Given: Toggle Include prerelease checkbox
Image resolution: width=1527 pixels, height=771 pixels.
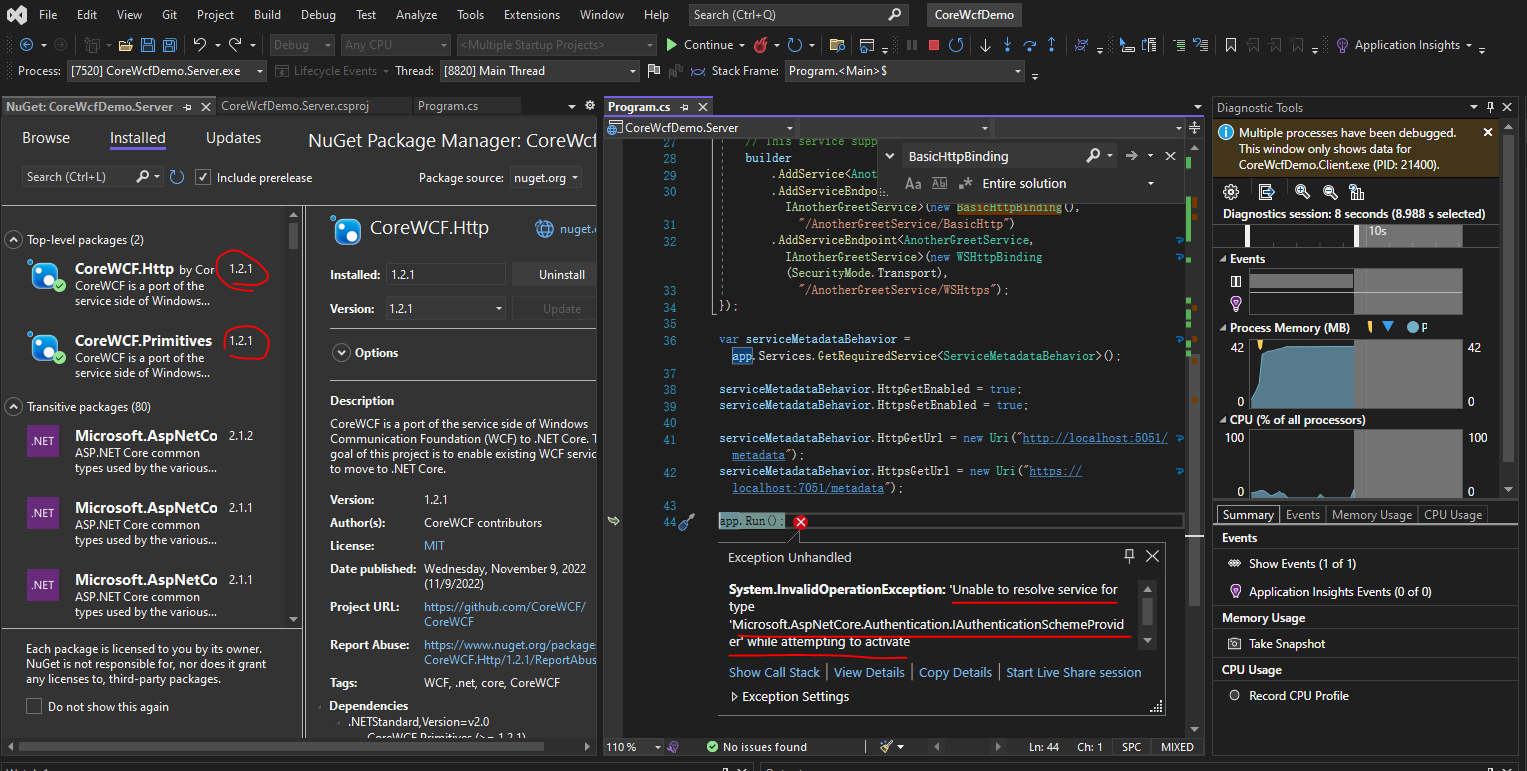Looking at the screenshot, I should click(x=203, y=177).
